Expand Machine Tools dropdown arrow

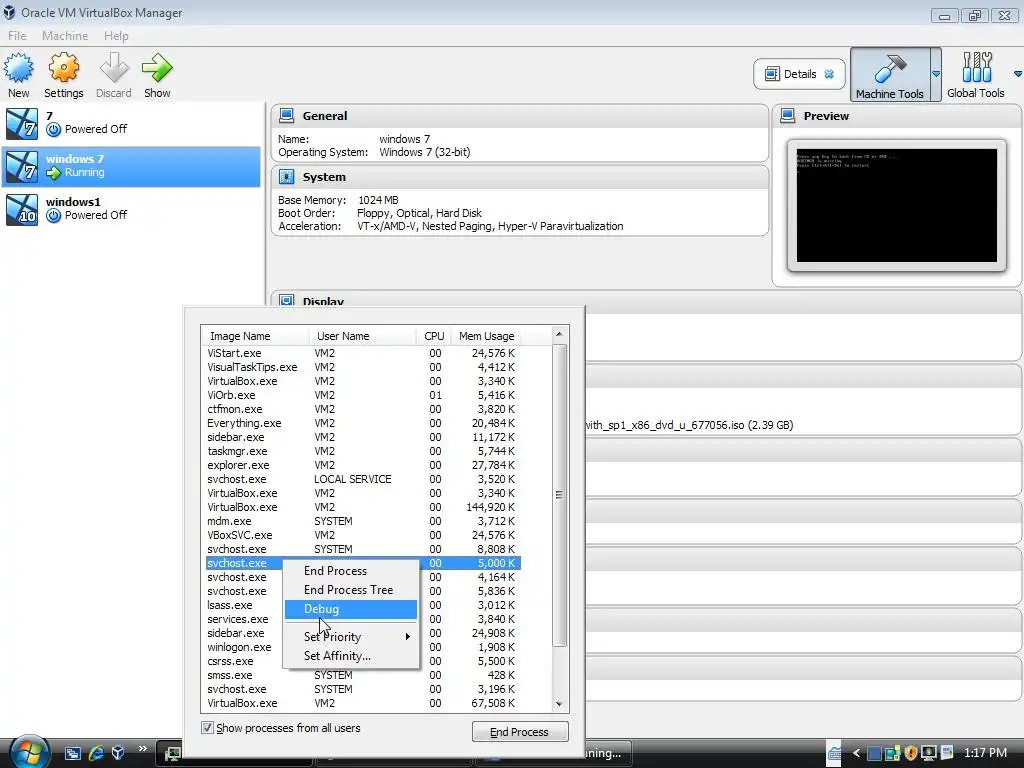936,74
